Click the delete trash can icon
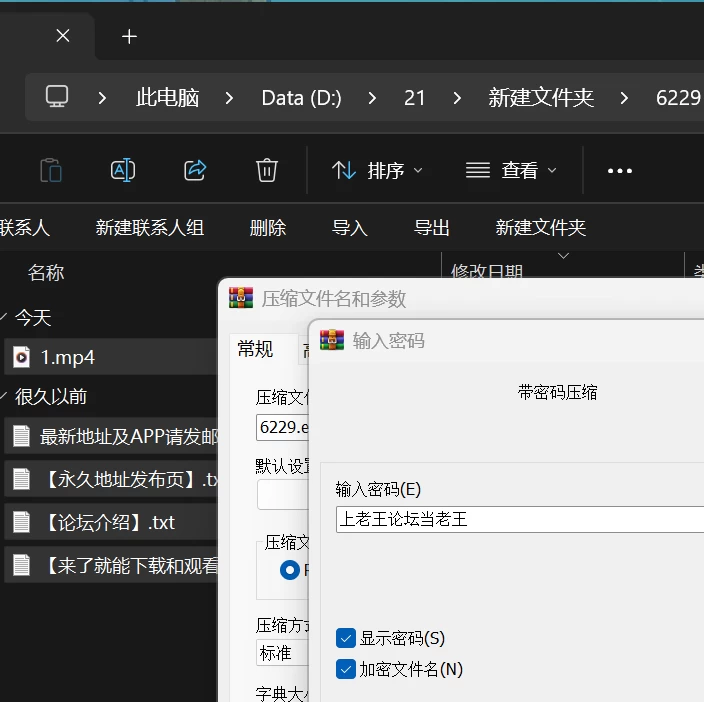Viewport: 704px width, 702px height. pos(267,170)
